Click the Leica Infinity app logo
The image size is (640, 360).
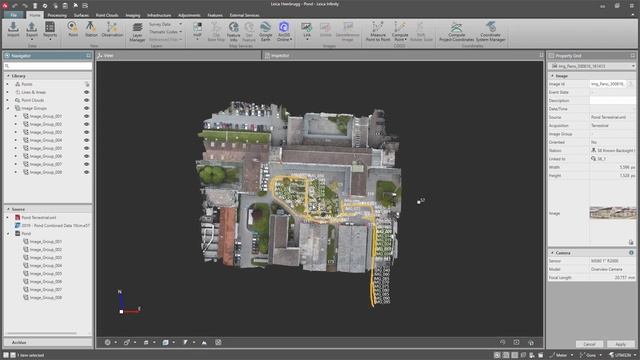5,6
